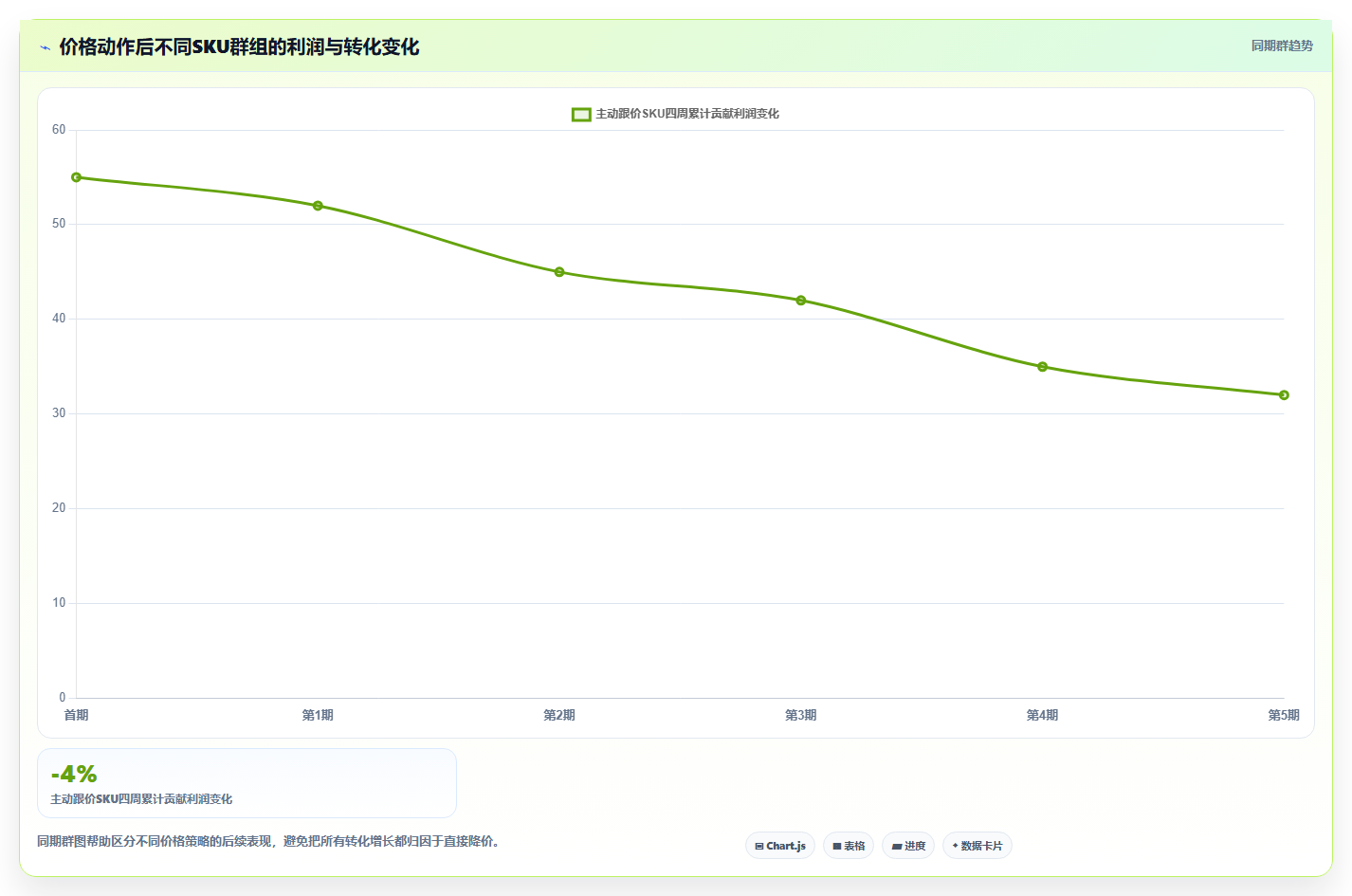
Task: Select the 第5期 data point on the line
Action: point(1284,395)
